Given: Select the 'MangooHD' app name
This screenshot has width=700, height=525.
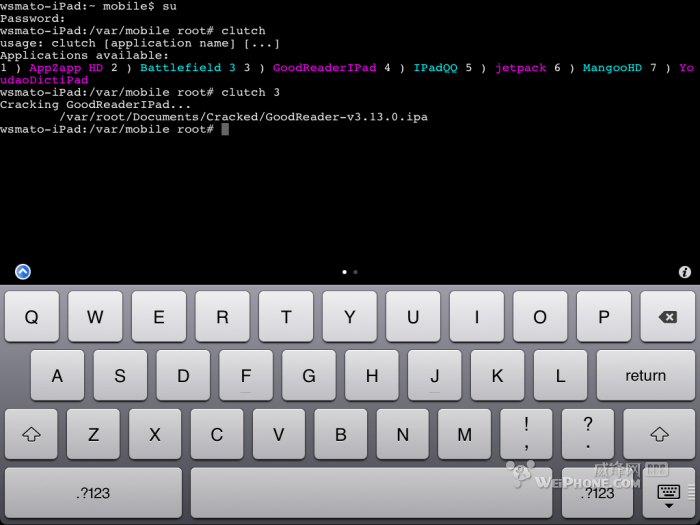Looking at the screenshot, I should [612, 68].
